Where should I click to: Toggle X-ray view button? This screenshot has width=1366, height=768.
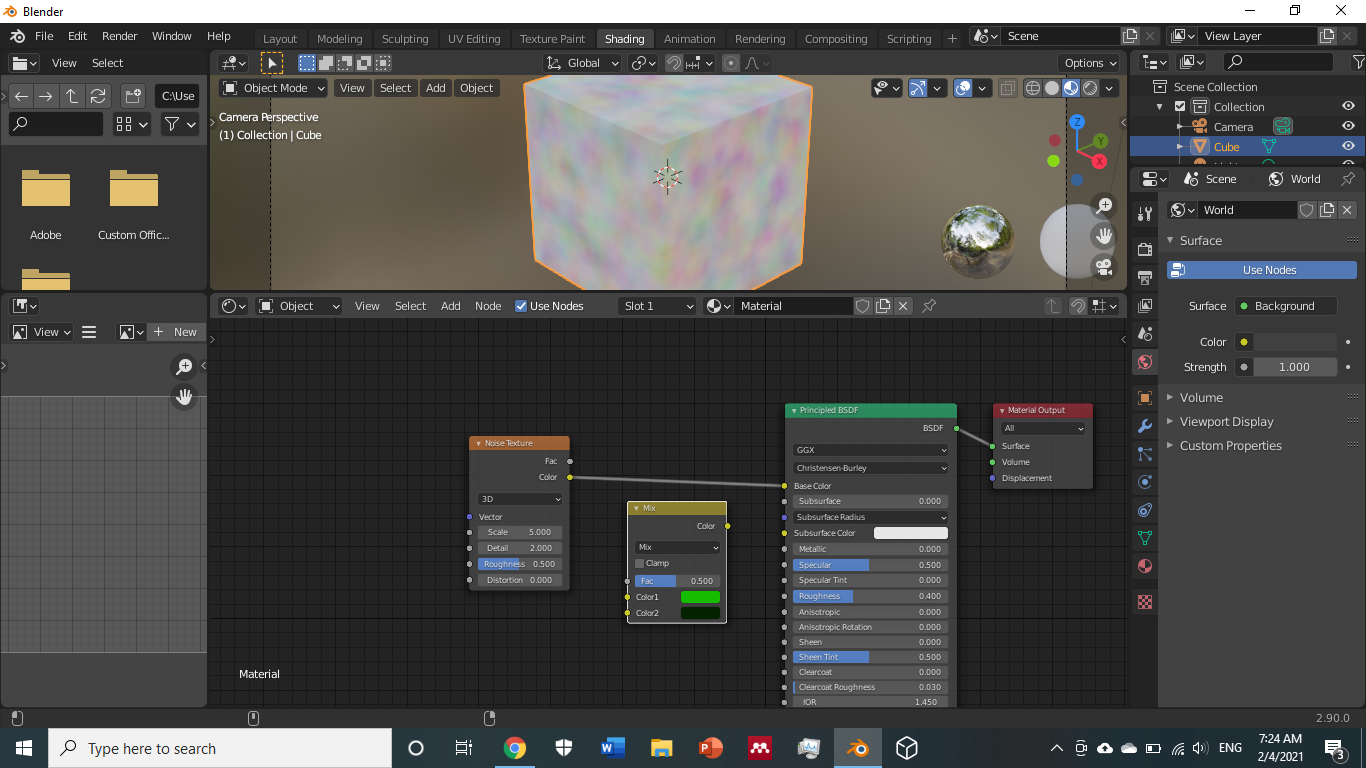pyautogui.click(x=1008, y=88)
